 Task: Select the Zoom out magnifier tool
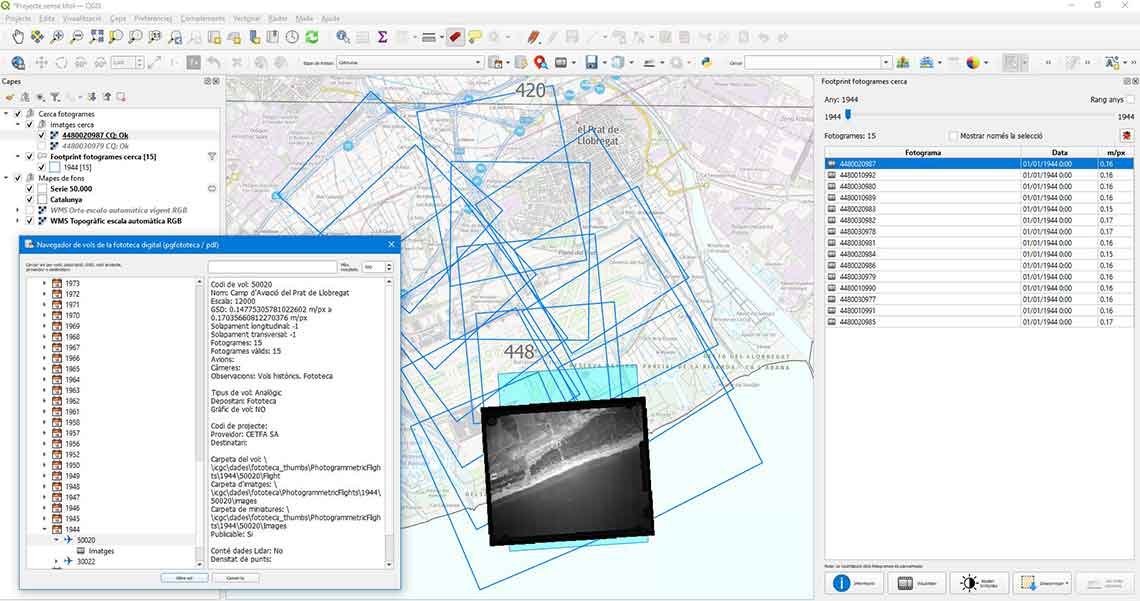click(x=76, y=37)
